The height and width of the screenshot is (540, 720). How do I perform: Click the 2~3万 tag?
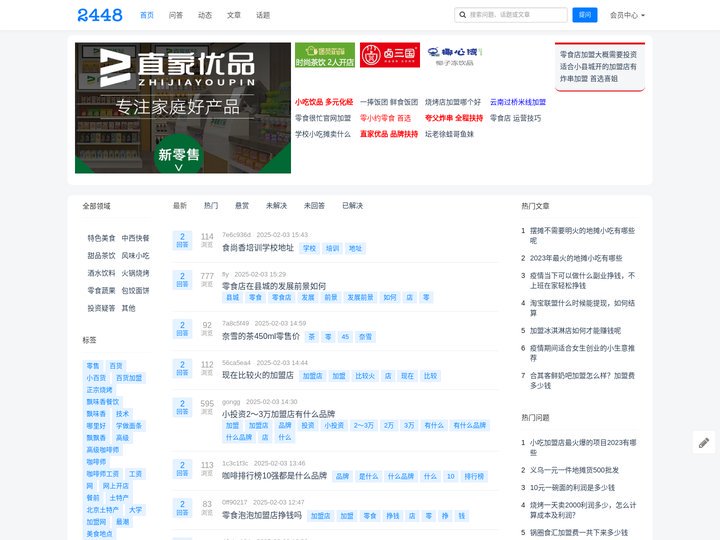point(364,426)
